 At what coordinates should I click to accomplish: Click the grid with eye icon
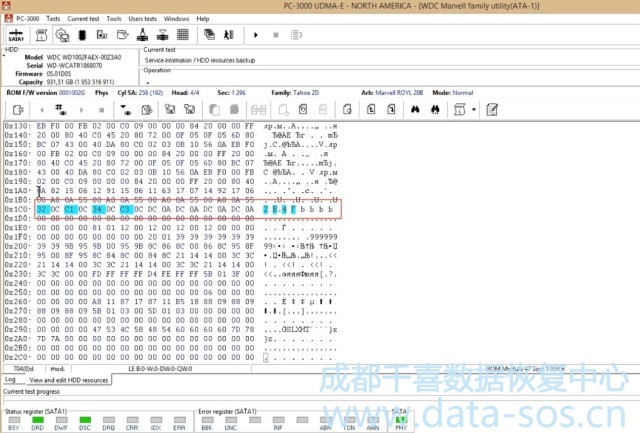61,109
